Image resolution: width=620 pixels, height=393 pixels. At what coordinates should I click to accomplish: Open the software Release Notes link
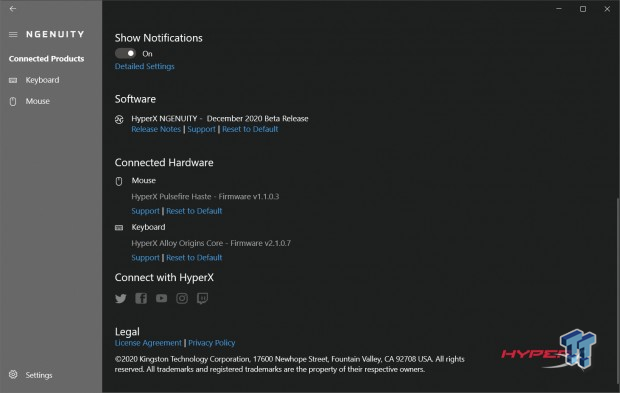point(156,129)
